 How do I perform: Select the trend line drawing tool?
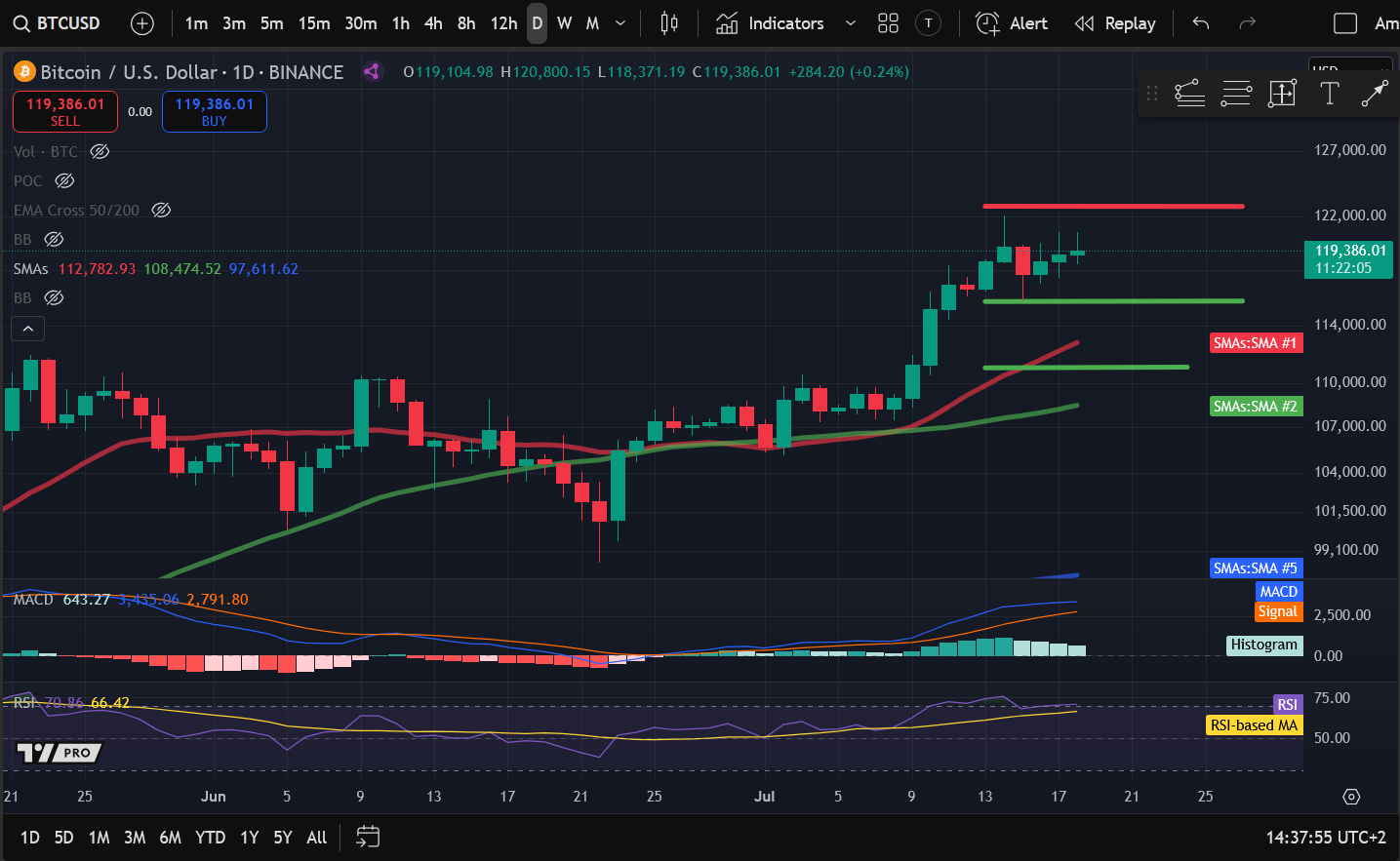tap(1375, 94)
